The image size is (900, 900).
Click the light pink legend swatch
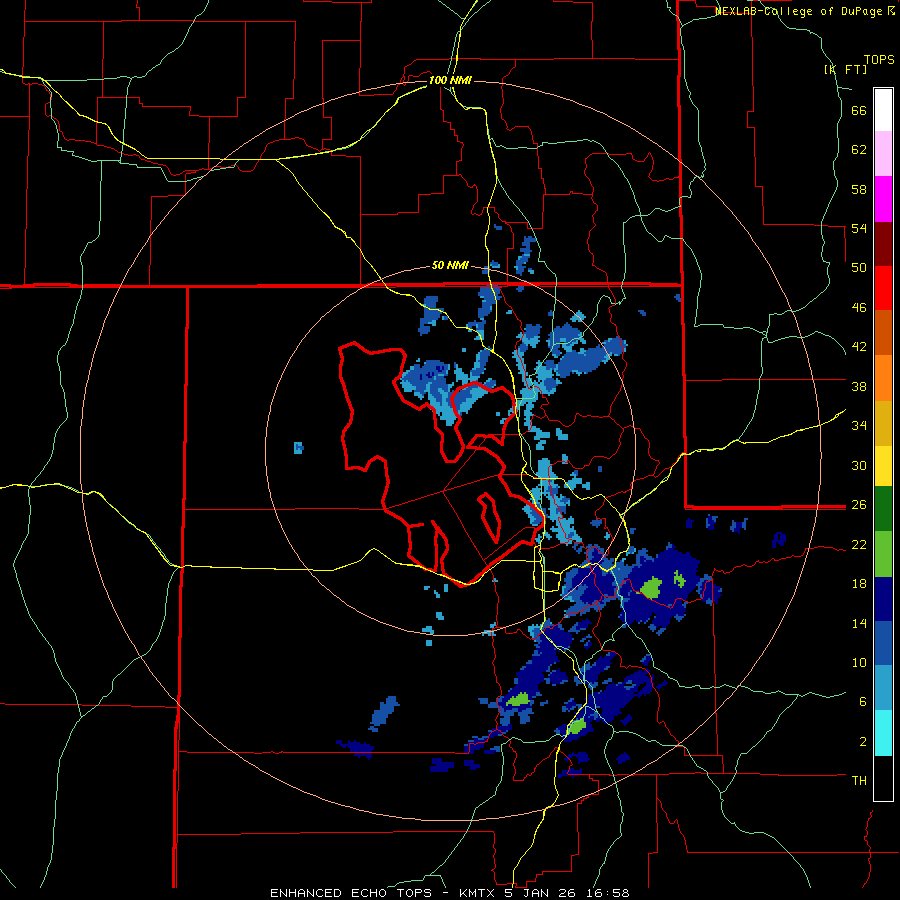click(883, 154)
